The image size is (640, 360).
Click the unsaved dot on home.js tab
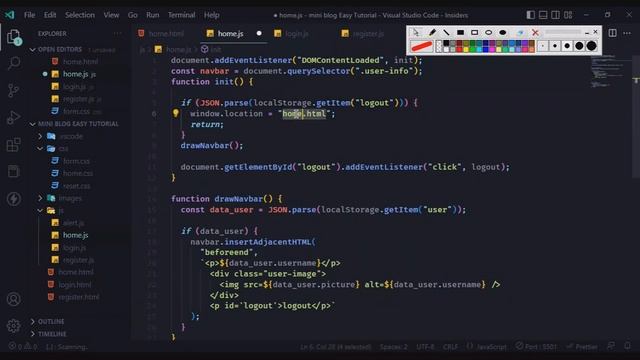tap(259, 33)
